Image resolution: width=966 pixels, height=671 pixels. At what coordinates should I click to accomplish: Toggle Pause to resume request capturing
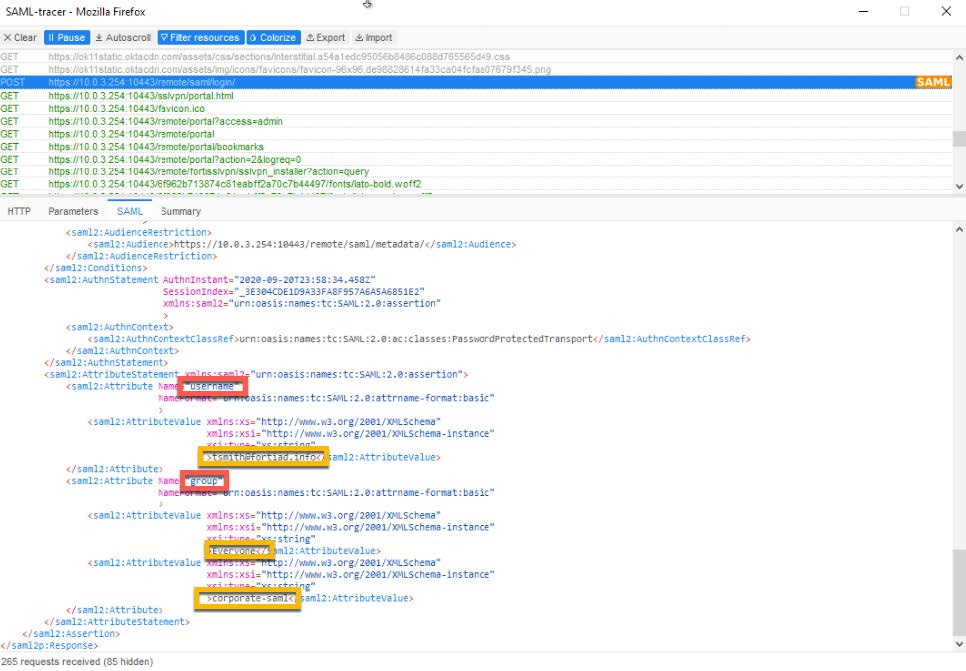click(67, 37)
